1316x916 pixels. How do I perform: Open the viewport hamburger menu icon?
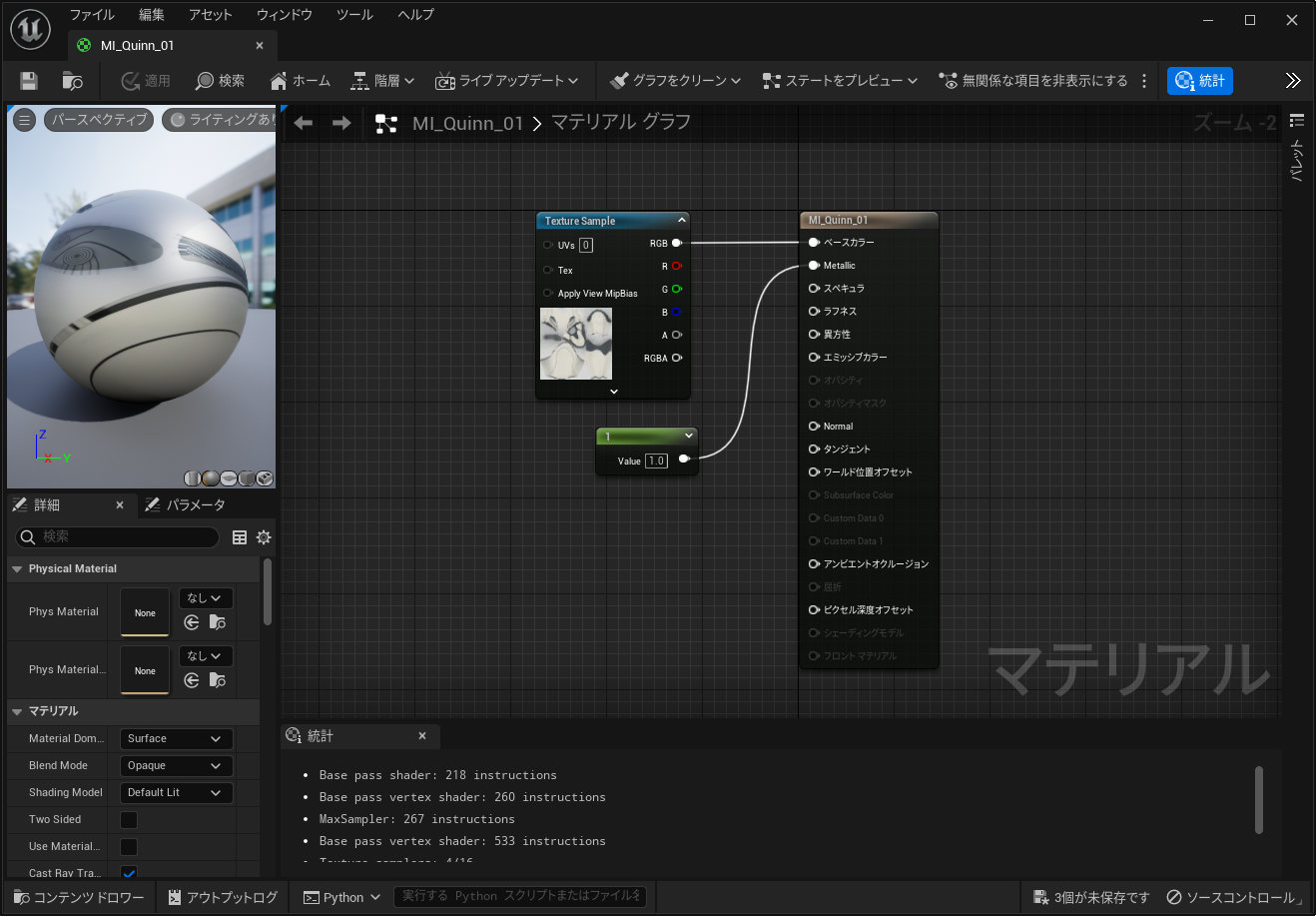[x=25, y=120]
